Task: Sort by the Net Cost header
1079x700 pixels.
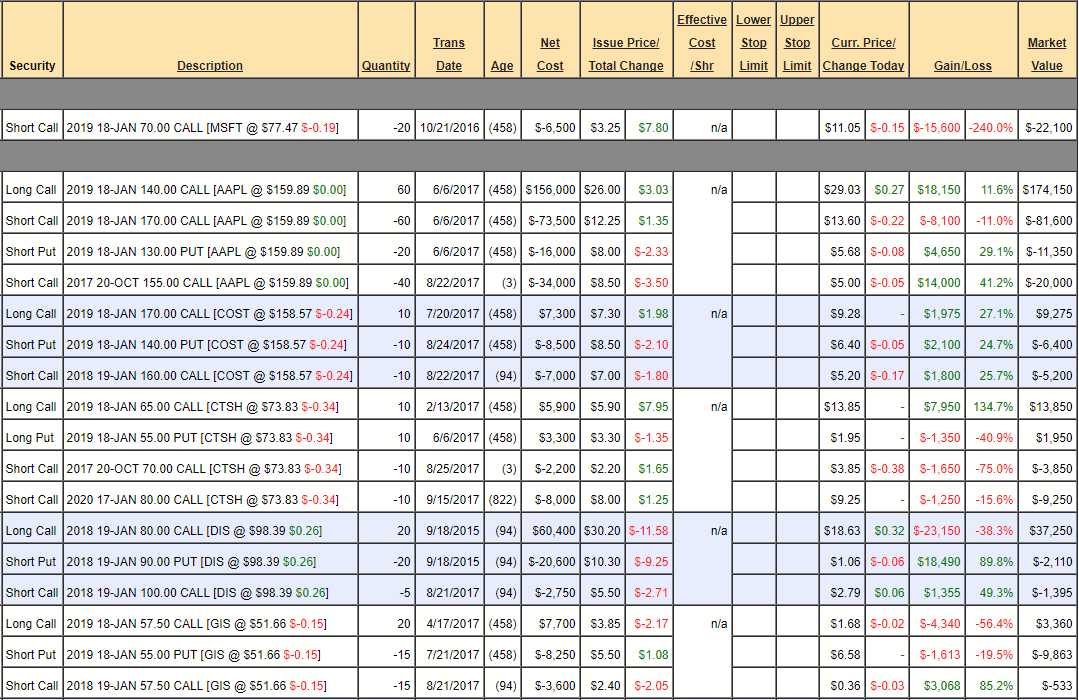Action: pos(550,54)
